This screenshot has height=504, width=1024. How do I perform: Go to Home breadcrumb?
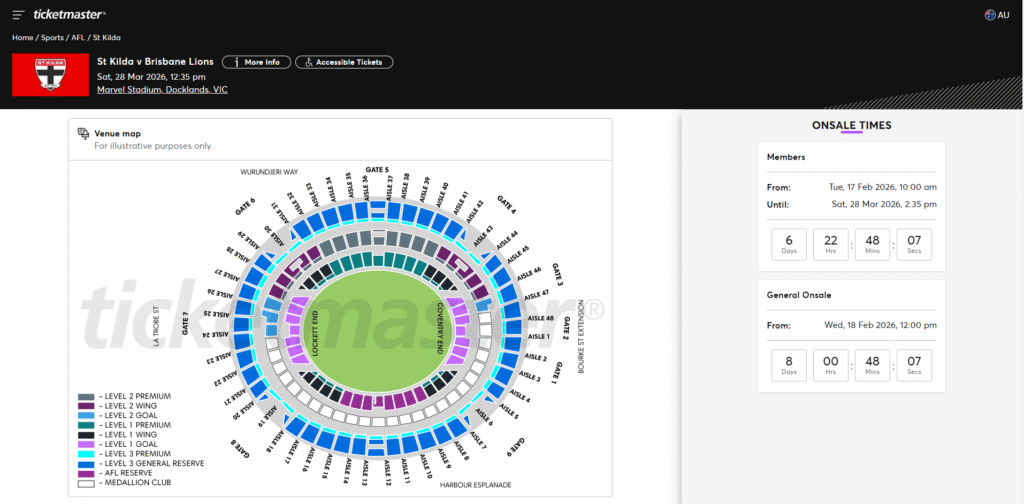coord(22,38)
